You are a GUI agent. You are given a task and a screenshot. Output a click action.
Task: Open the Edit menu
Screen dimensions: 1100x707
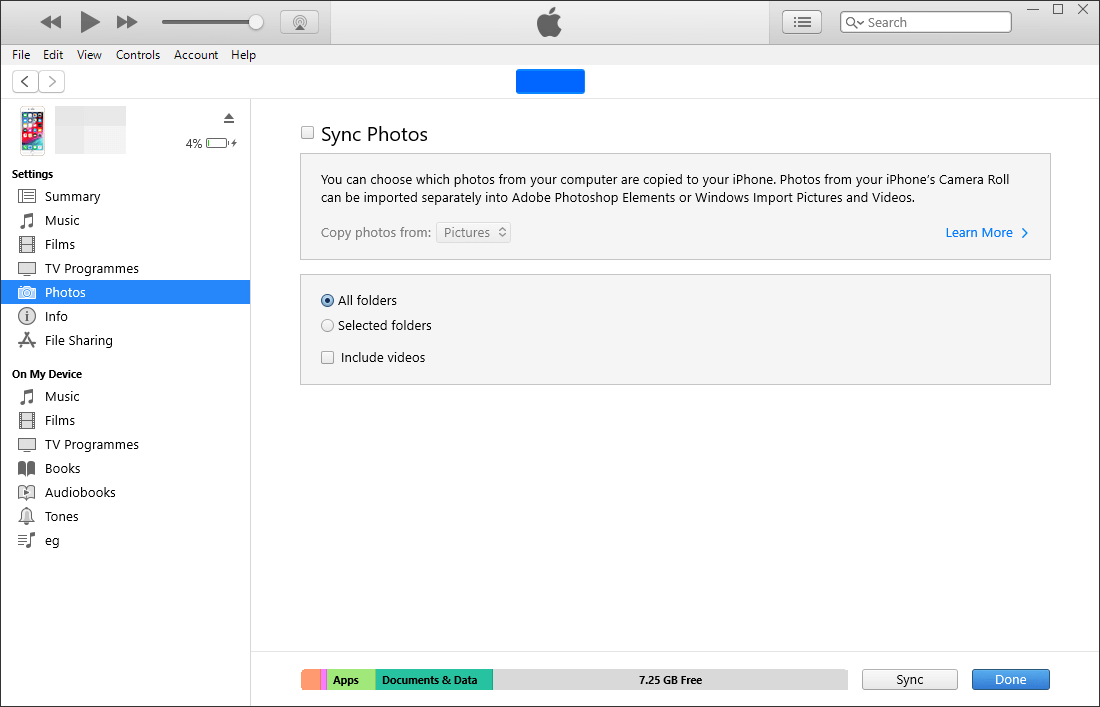point(53,55)
